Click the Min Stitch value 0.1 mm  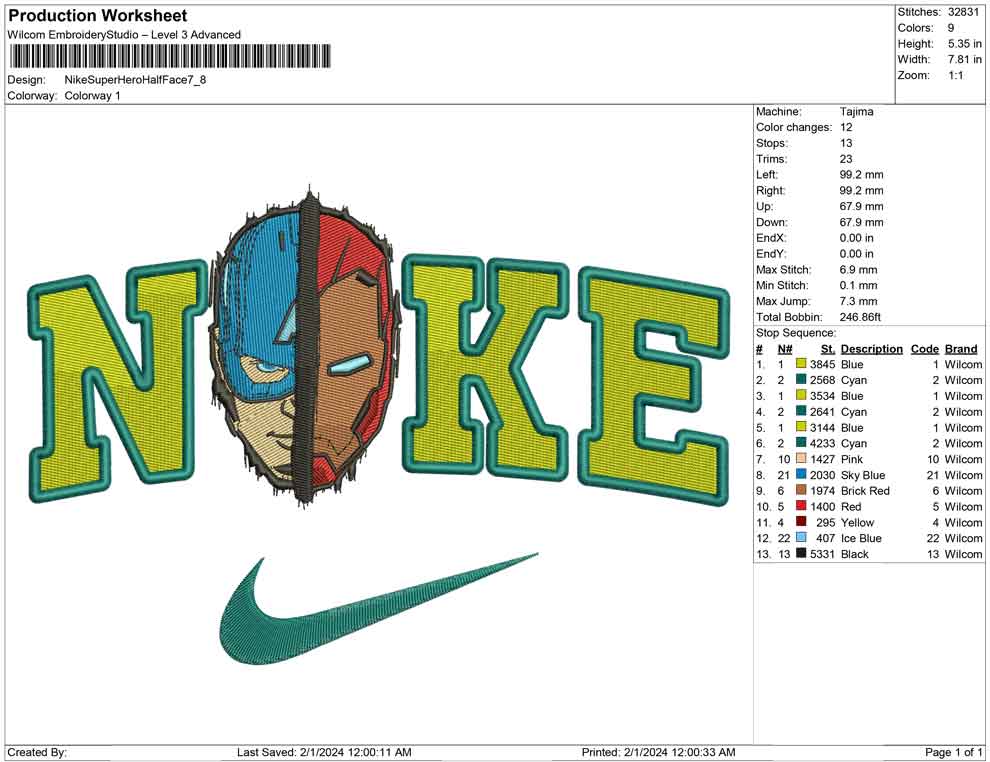[858, 285]
